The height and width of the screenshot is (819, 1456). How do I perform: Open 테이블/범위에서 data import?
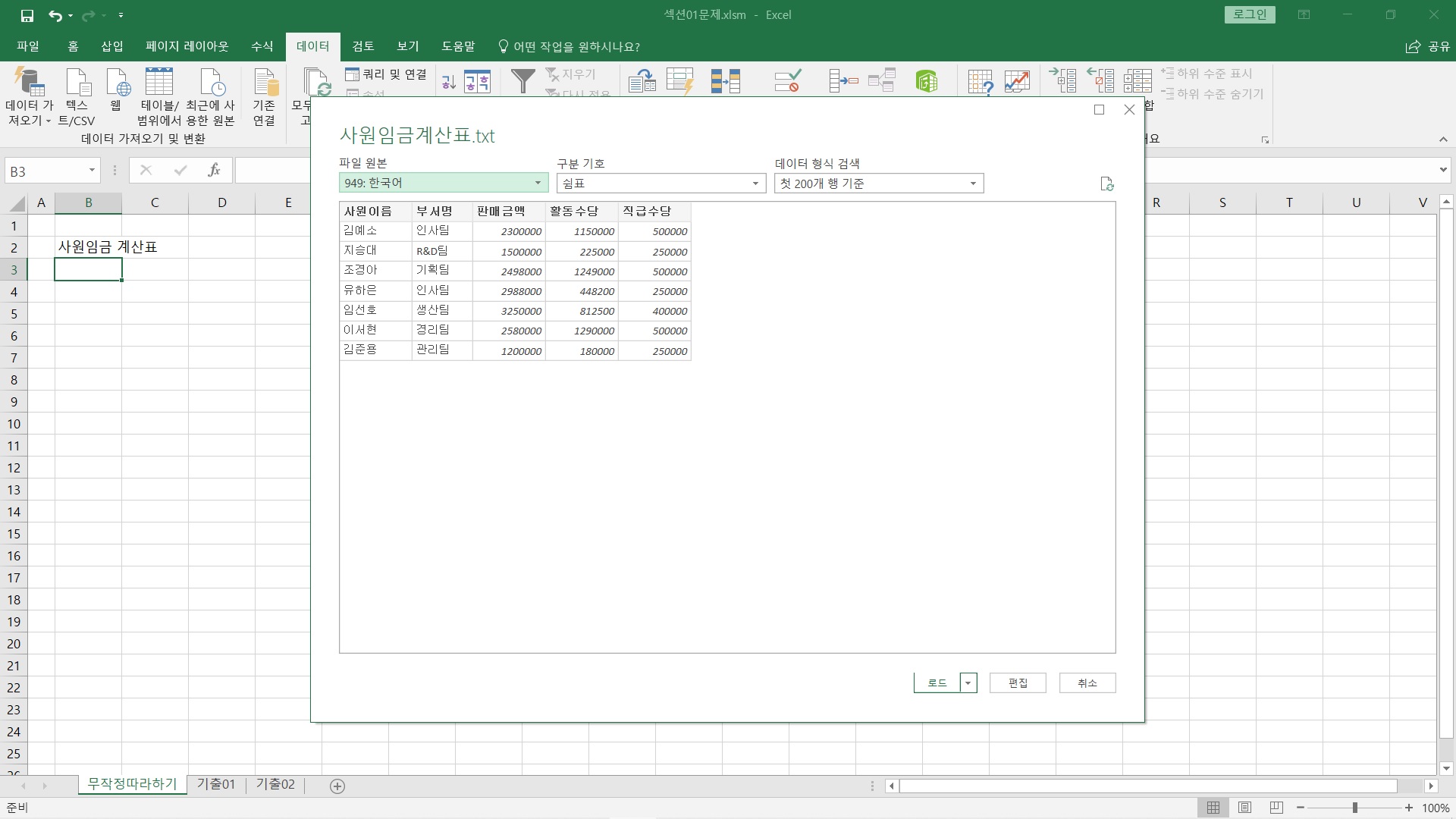pos(159,82)
